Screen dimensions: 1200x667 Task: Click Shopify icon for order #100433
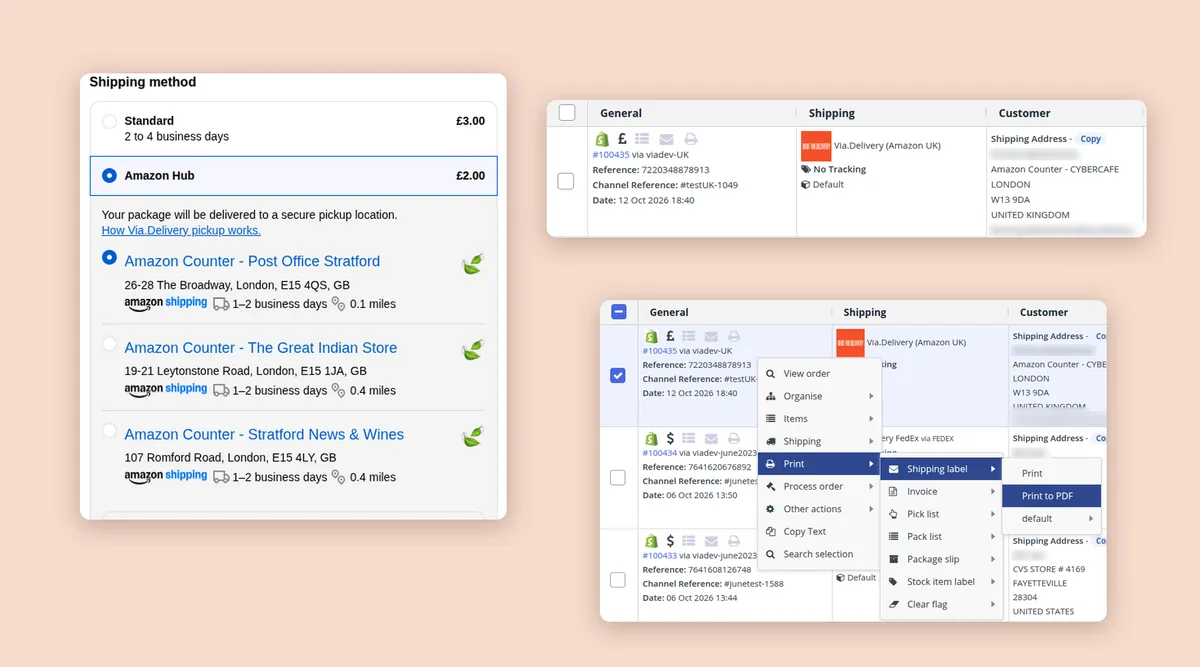(x=651, y=541)
